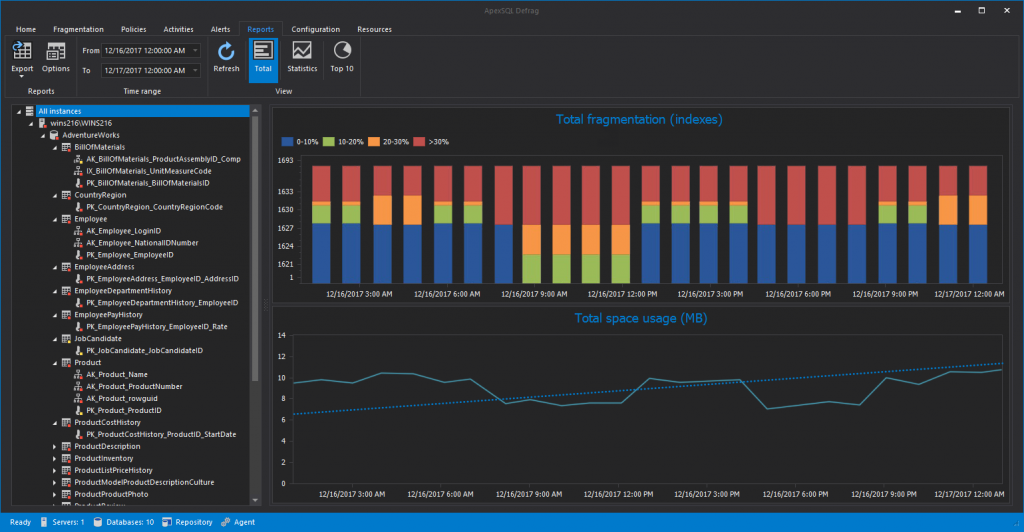Open the To date dropdown
Image resolution: width=1024 pixels, height=532 pixels.
pos(194,70)
